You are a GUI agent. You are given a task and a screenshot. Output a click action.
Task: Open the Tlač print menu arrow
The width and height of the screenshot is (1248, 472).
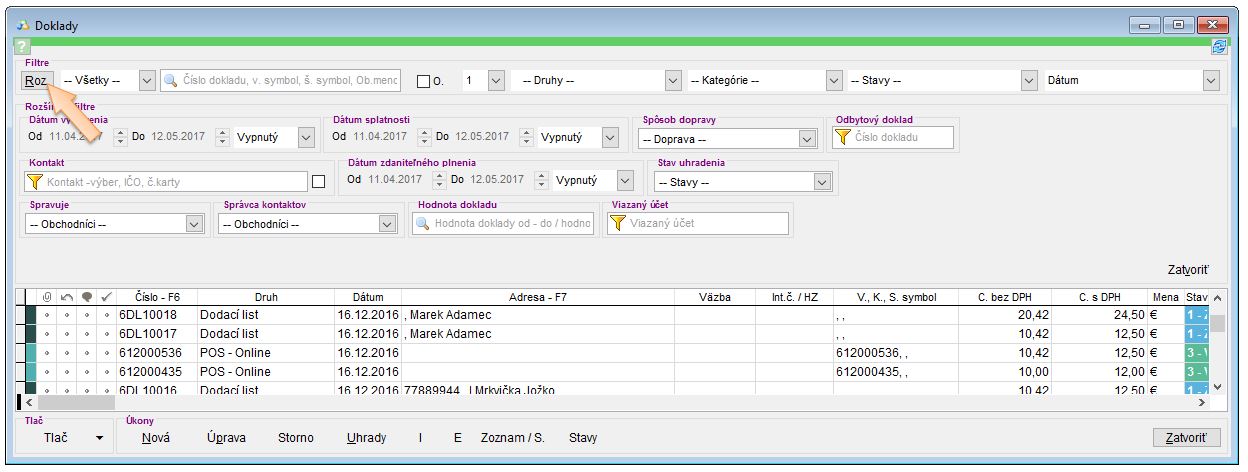(99, 438)
